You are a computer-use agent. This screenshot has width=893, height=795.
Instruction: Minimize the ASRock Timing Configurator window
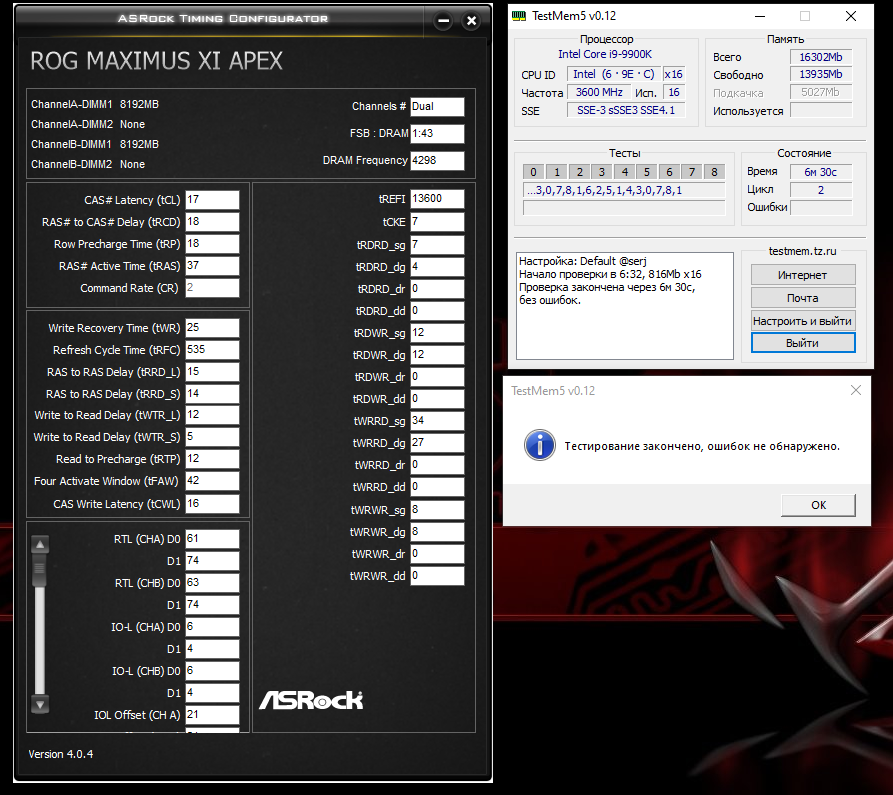[443, 21]
